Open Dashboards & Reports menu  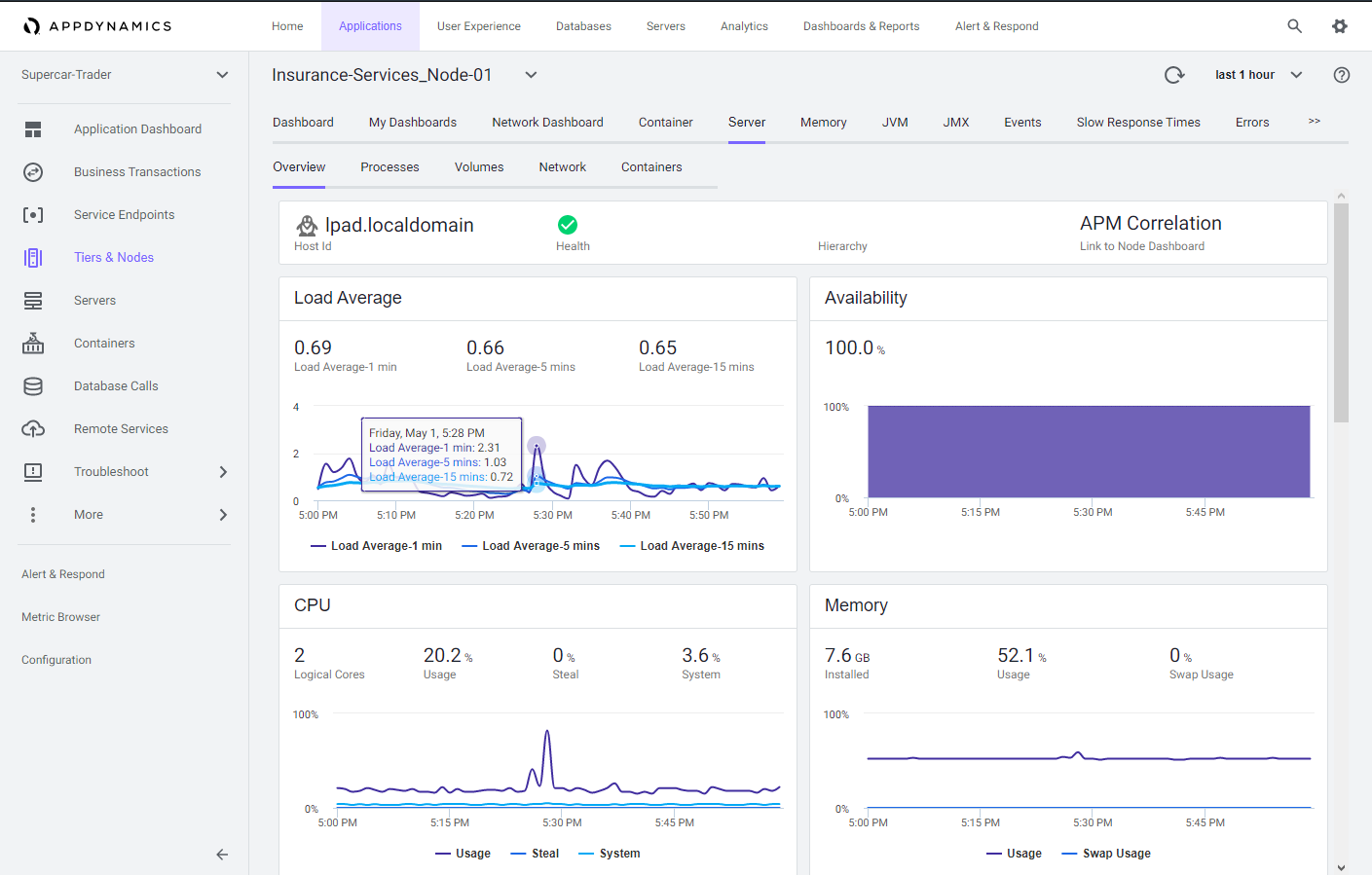861,26
